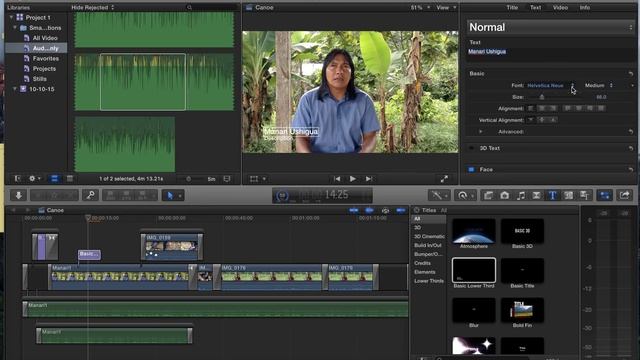This screenshot has width=640, height=360.
Task: Switch to the Info inspector tab
Action: pyautogui.click(x=584, y=7)
